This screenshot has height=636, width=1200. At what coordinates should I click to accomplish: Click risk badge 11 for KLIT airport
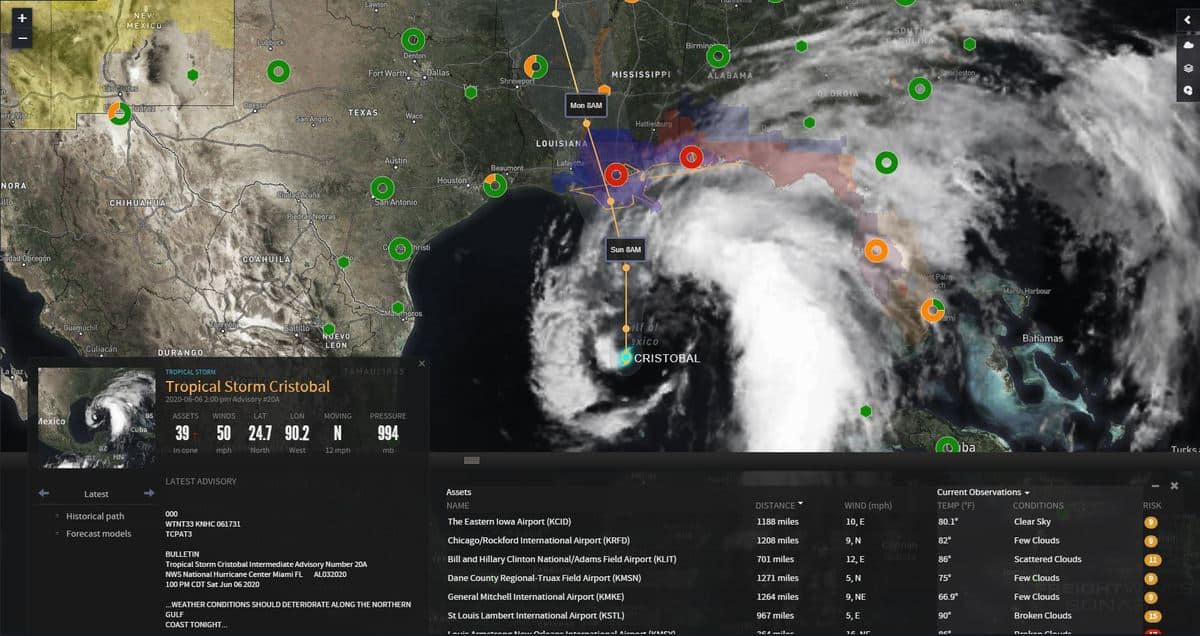point(1152,560)
